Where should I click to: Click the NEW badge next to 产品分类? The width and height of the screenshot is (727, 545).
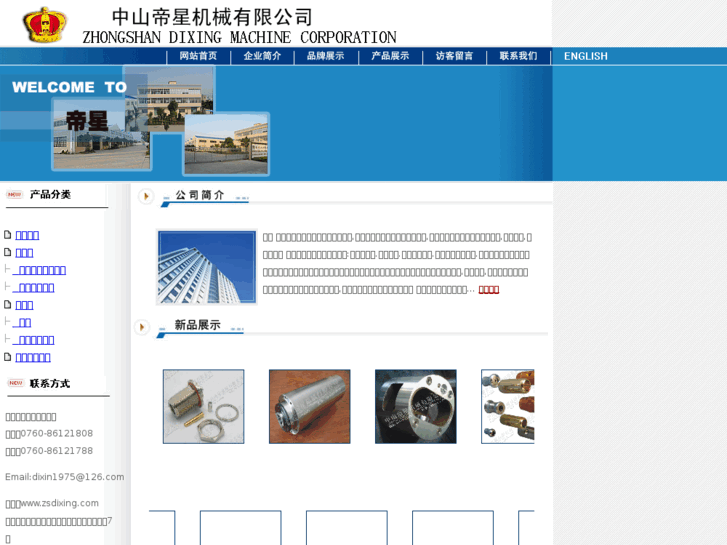pyautogui.click(x=14, y=195)
